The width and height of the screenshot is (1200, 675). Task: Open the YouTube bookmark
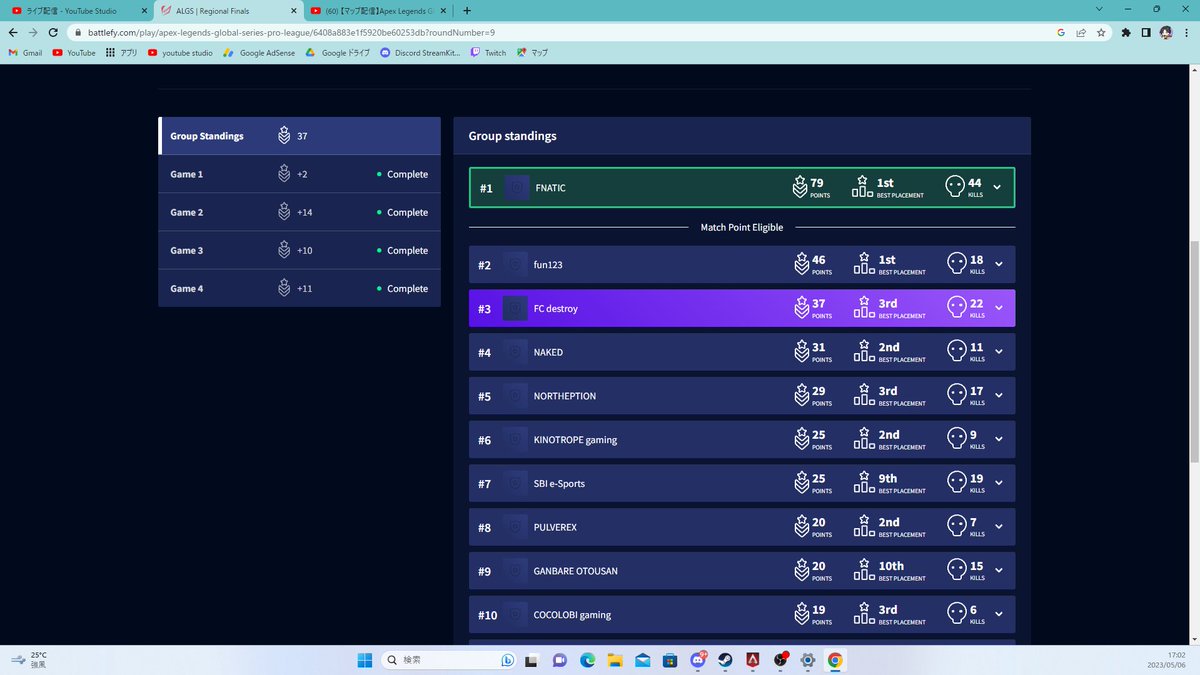(x=74, y=53)
